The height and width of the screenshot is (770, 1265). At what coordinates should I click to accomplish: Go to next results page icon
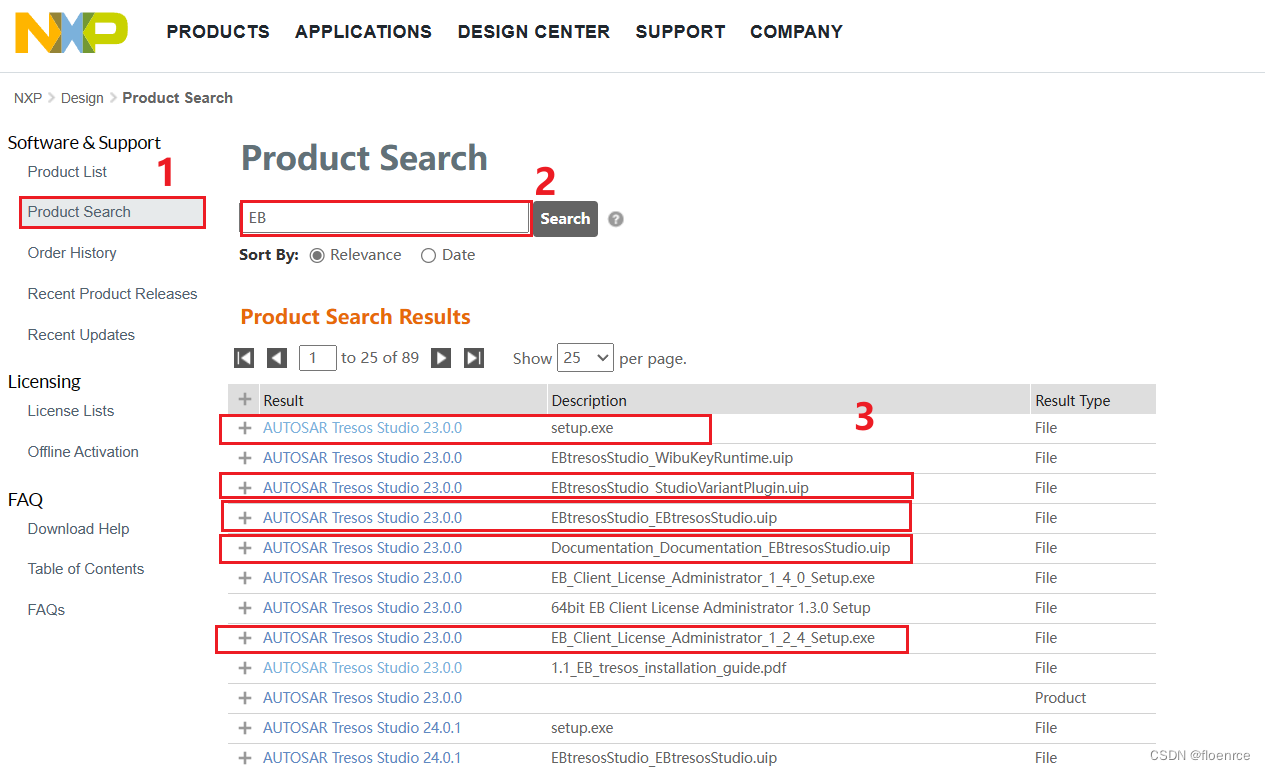coord(441,358)
